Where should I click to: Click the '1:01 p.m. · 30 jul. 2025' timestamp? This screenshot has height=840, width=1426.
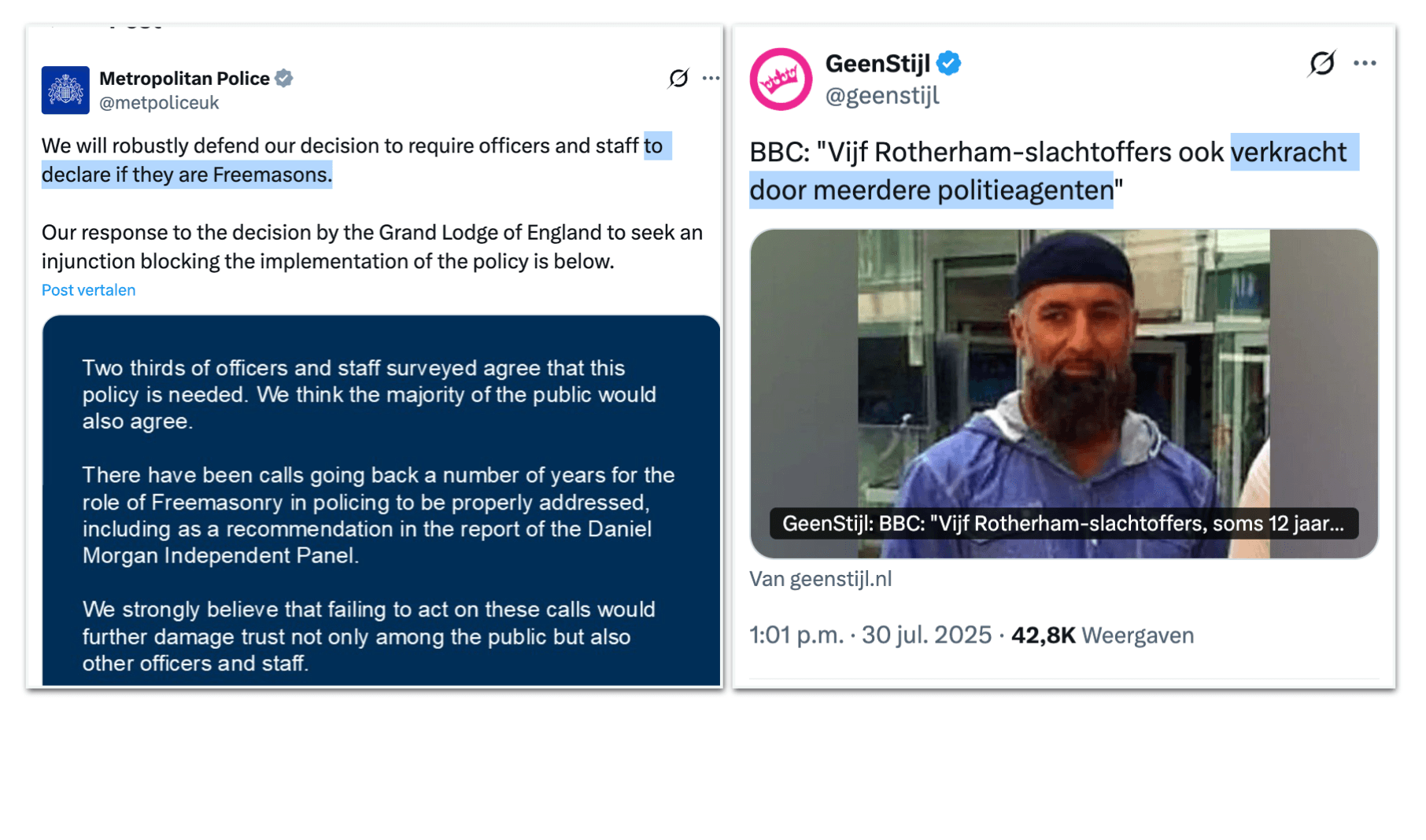[870, 636]
